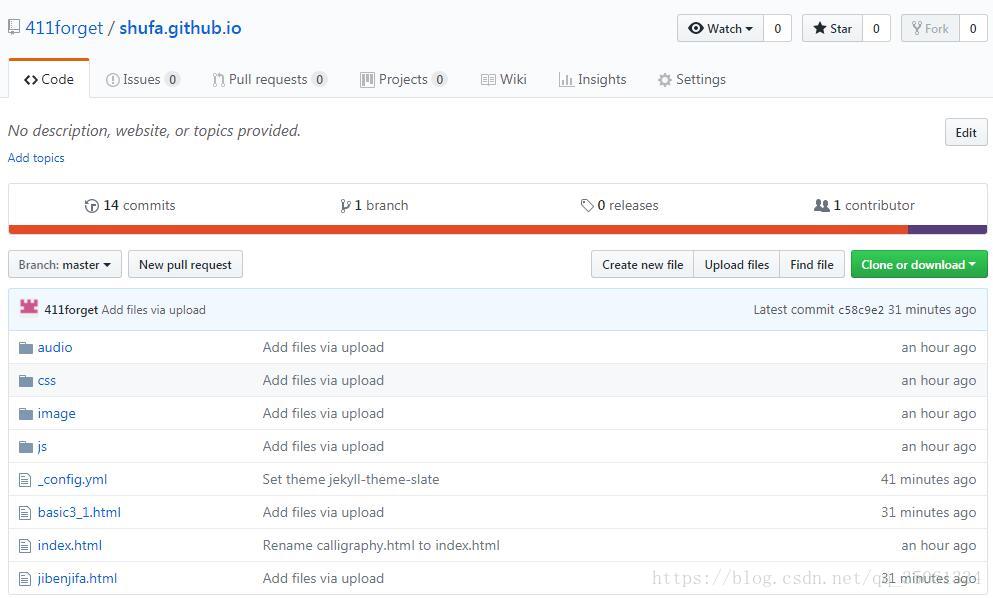Click the branch icon beside 1 branch
This screenshot has width=993, height=598.
click(345, 206)
